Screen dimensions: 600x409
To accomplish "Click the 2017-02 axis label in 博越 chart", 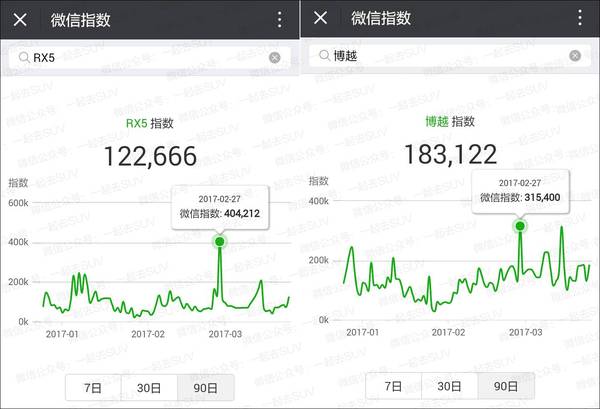I will [448, 332].
